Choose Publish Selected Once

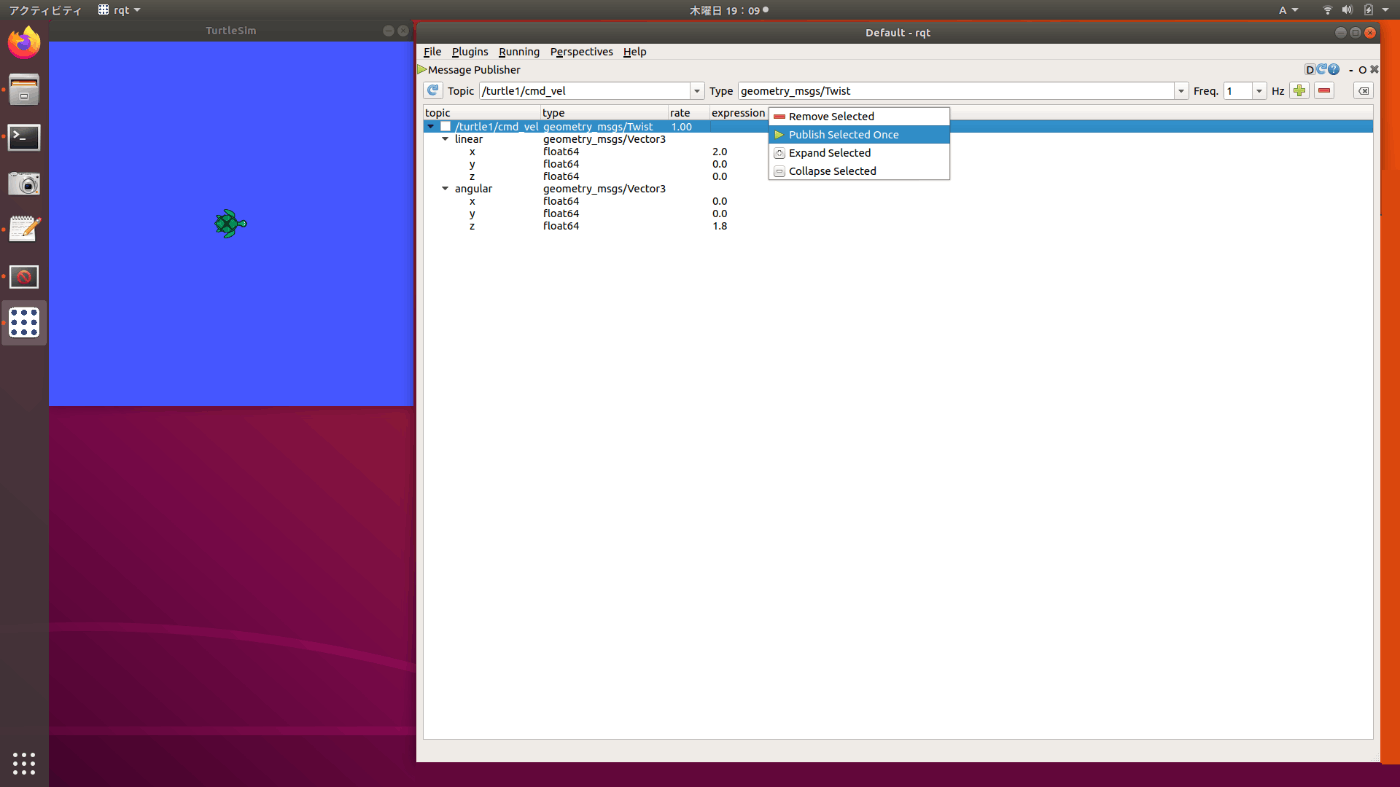859,134
